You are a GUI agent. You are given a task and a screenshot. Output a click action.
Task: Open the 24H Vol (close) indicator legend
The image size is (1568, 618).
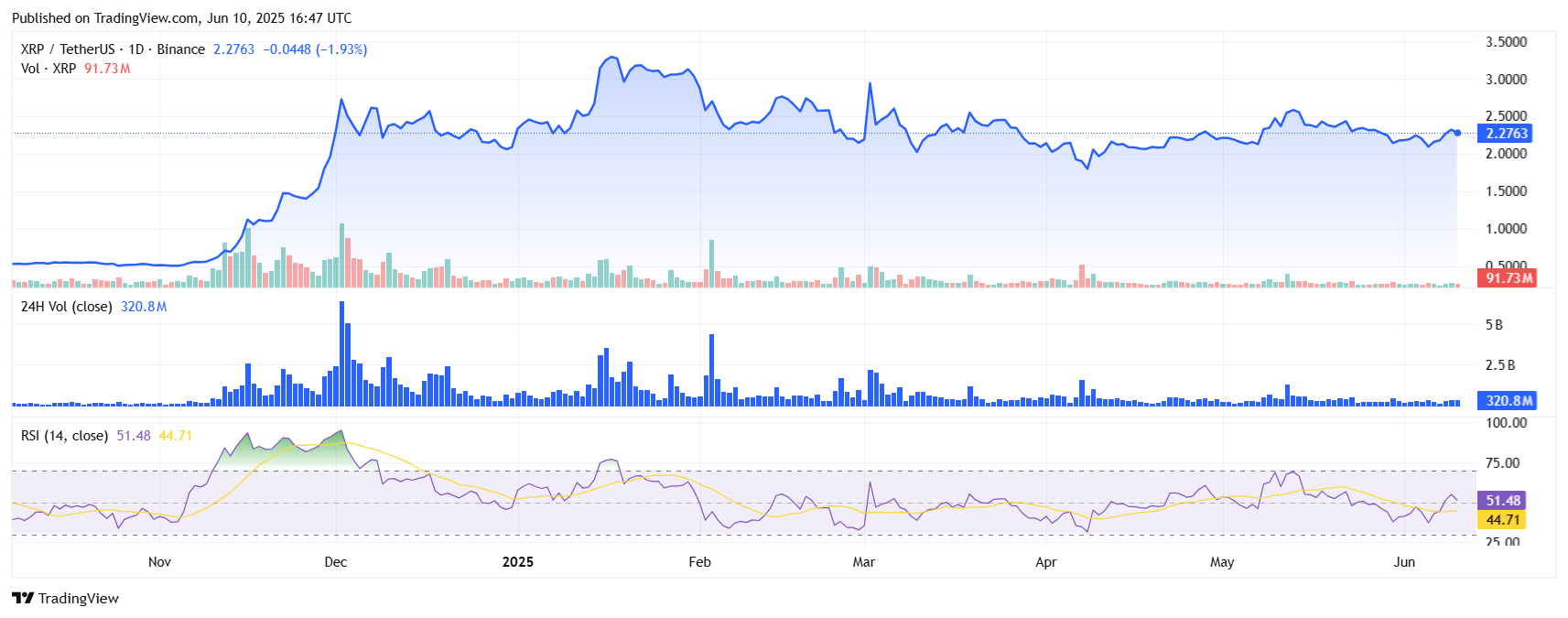(66, 307)
